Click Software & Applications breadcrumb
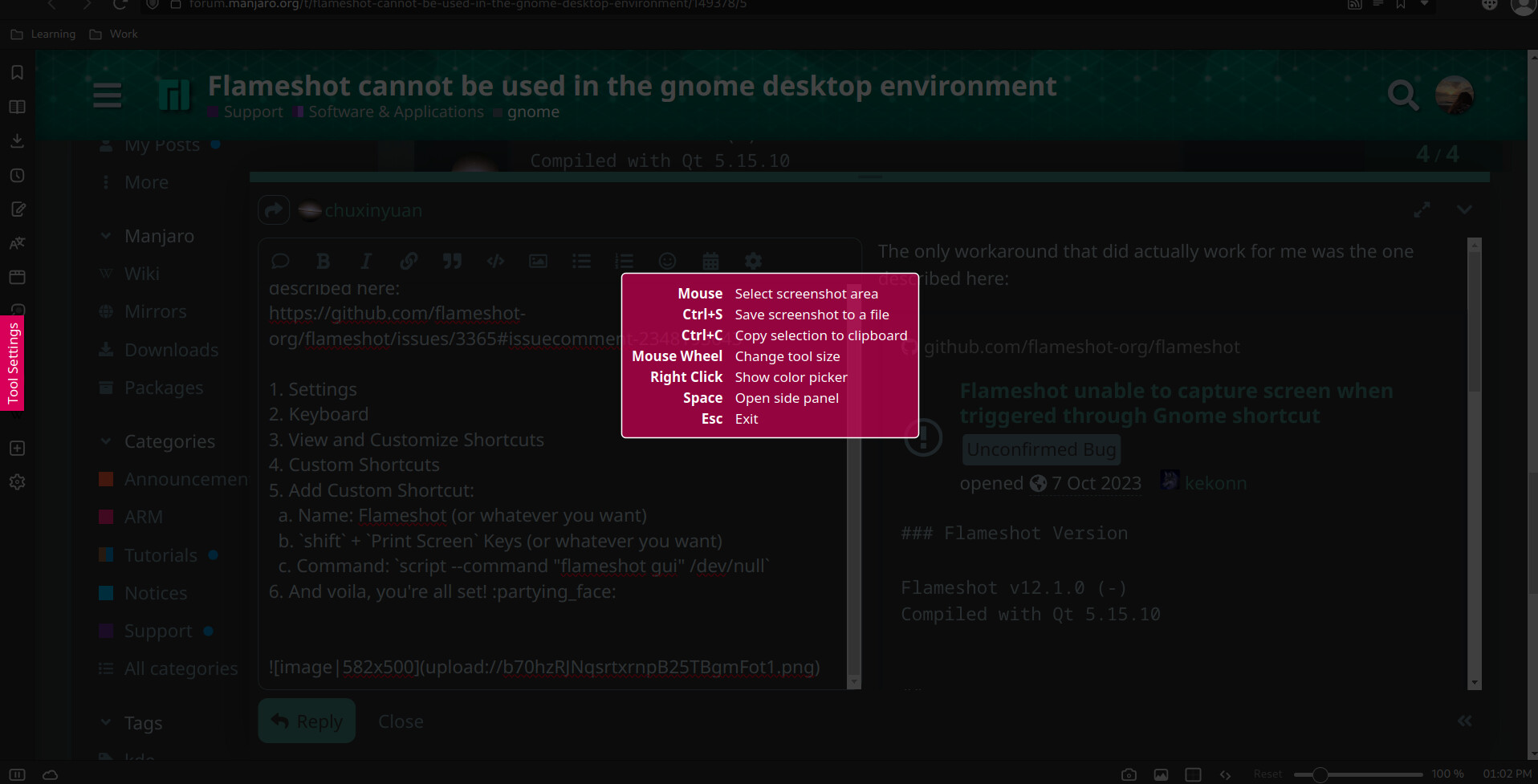The height and width of the screenshot is (784, 1538). tap(396, 112)
